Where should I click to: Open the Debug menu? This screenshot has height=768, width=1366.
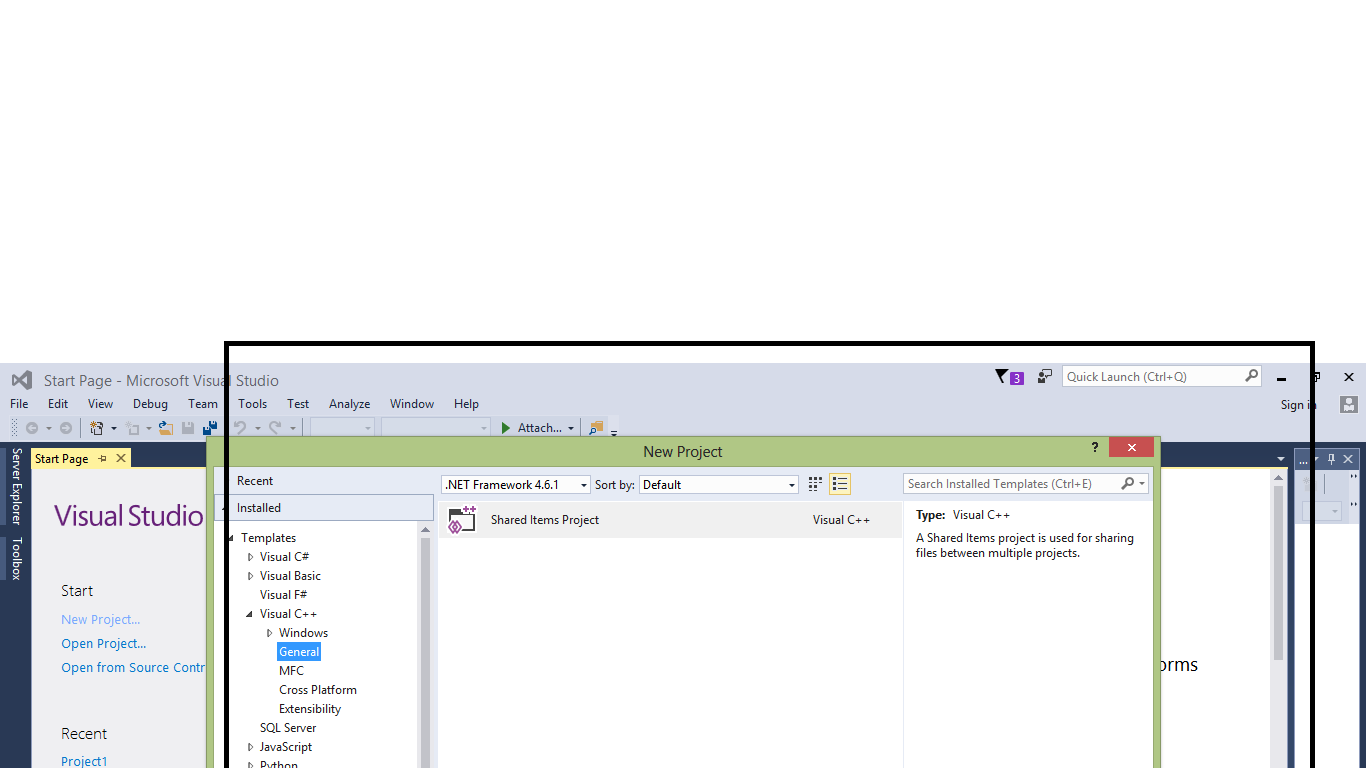click(150, 404)
